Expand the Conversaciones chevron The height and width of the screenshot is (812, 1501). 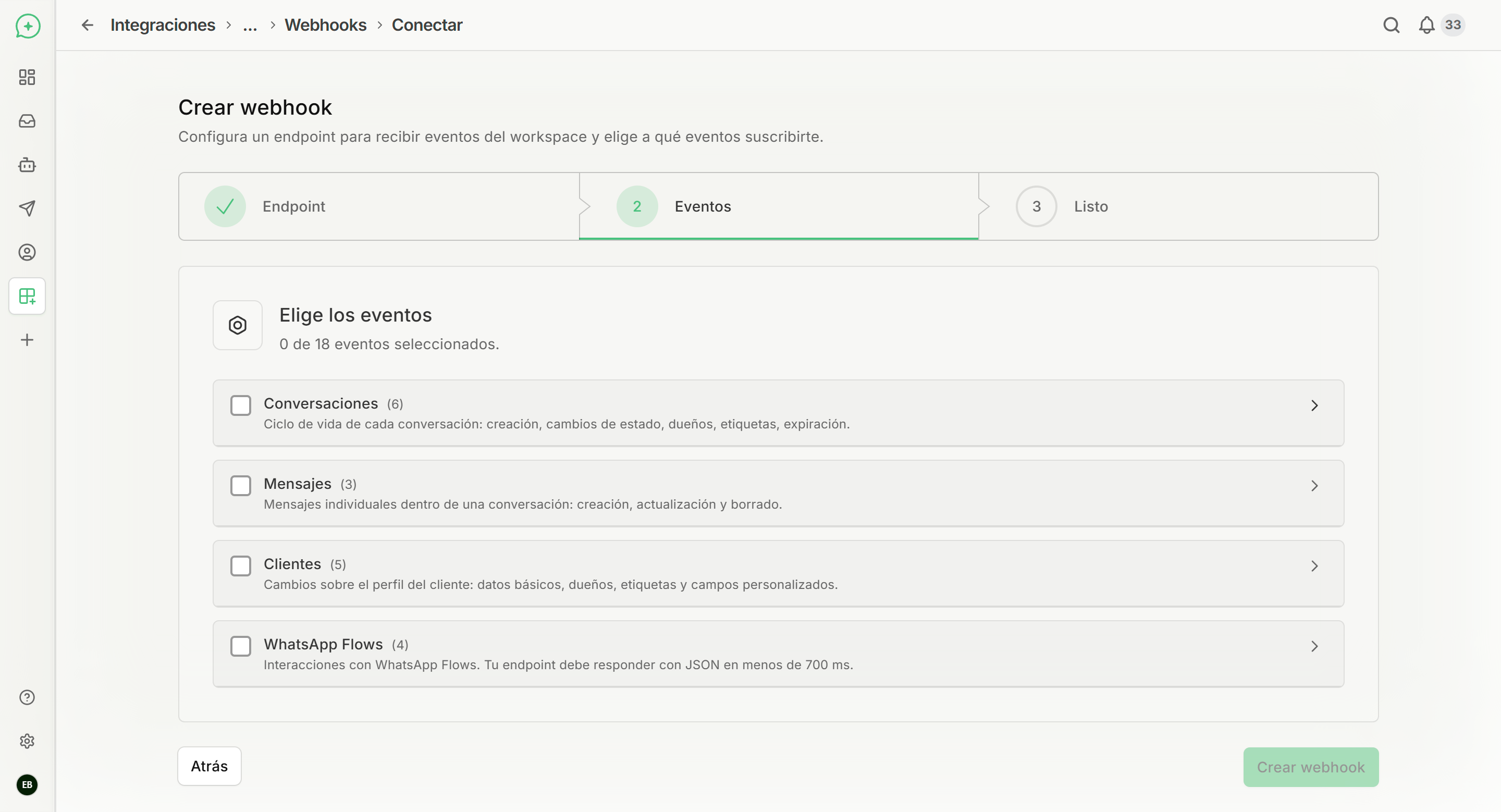(x=1314, y=405)
